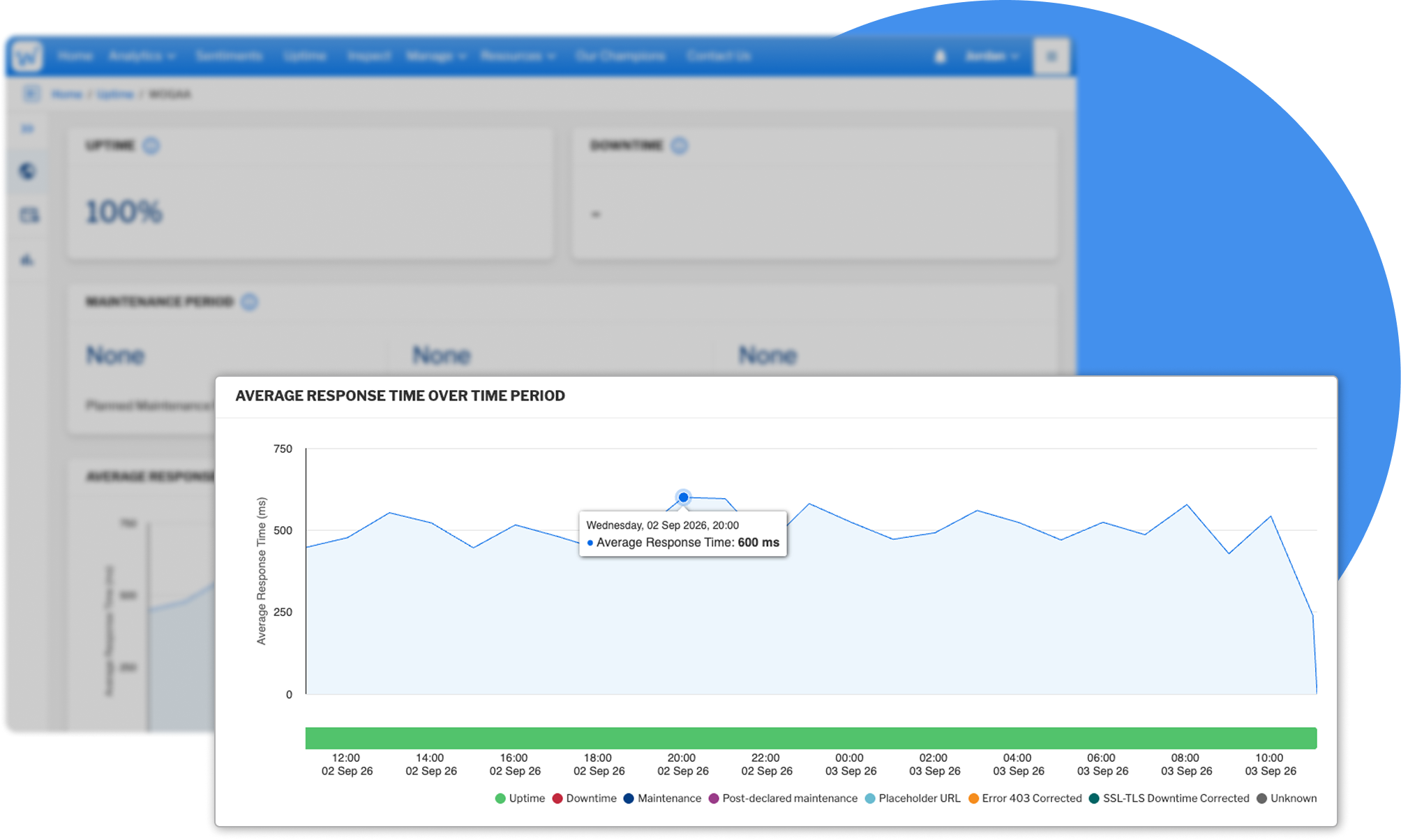The image size is (1401, 840).
Task: Click the W logo in the navbar
Action: pos(28,56)
